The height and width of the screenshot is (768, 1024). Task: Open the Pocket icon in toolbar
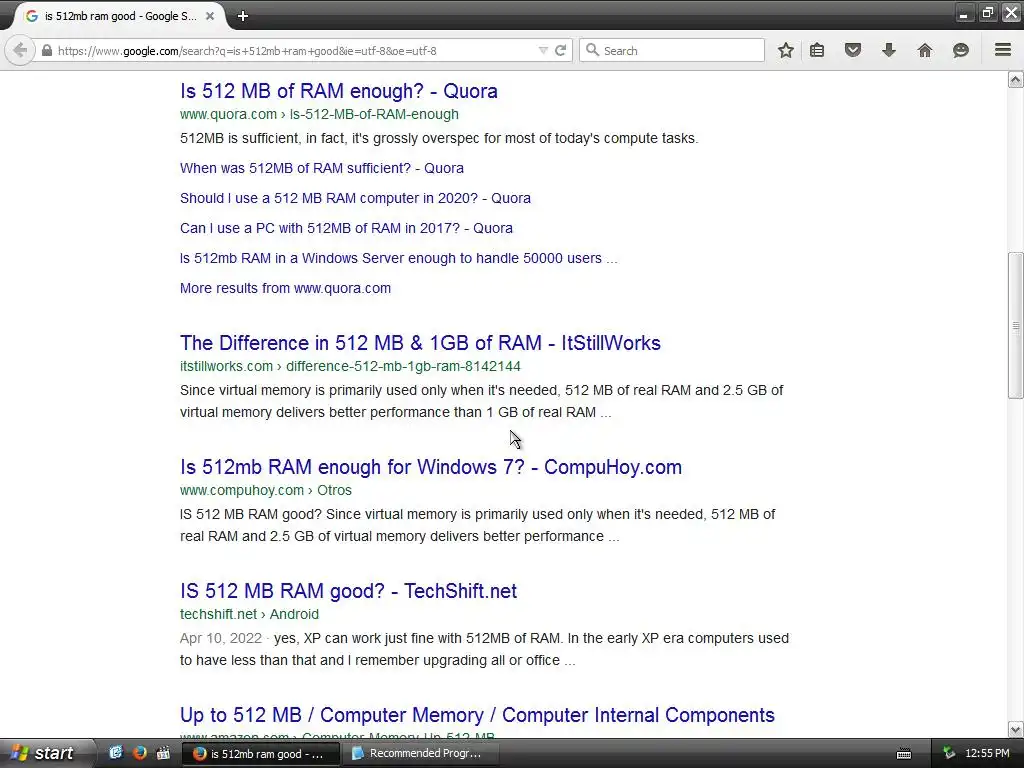tap(853, 50)
